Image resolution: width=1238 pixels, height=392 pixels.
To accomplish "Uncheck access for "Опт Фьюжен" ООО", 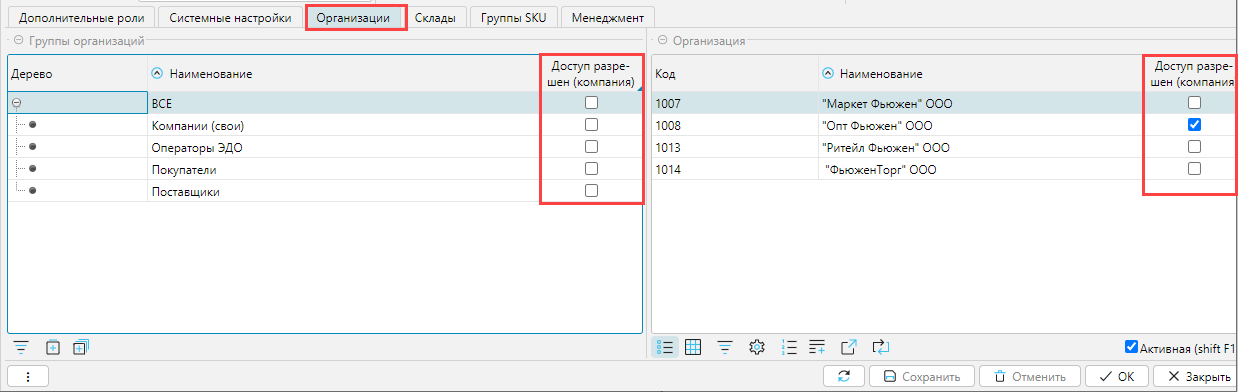I will tap(1194, 125).
